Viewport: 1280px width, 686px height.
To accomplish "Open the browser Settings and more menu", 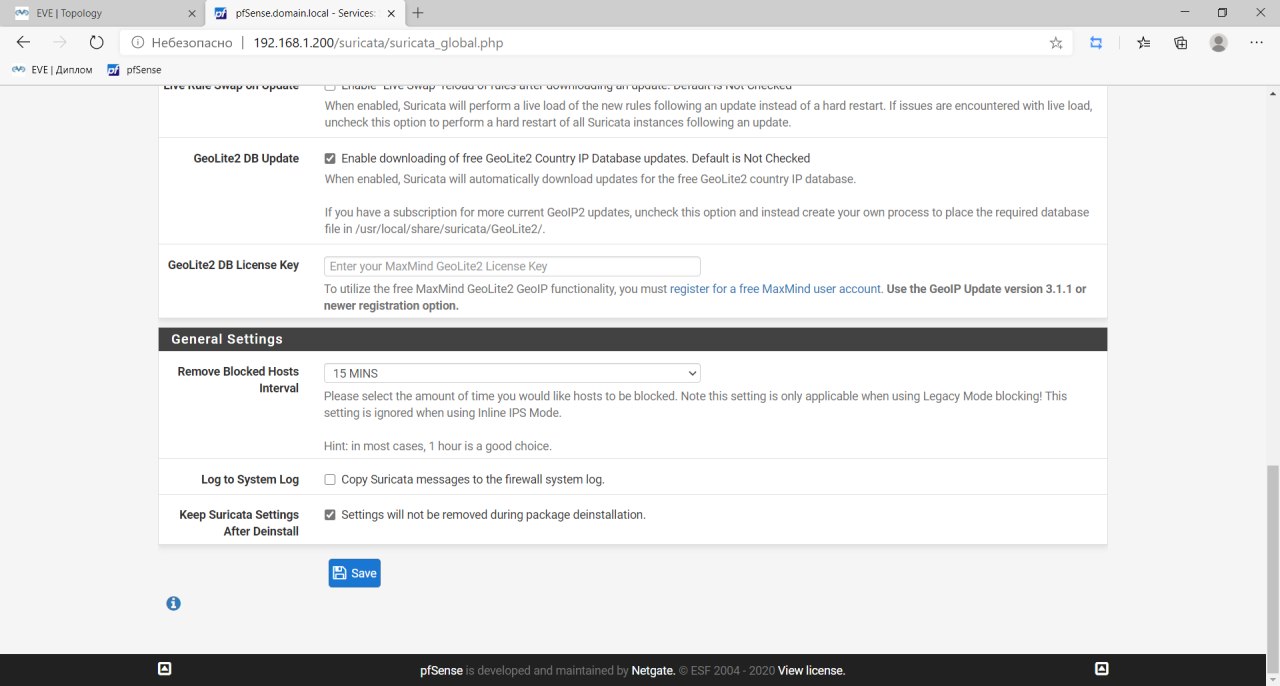I will [1256, 43].
